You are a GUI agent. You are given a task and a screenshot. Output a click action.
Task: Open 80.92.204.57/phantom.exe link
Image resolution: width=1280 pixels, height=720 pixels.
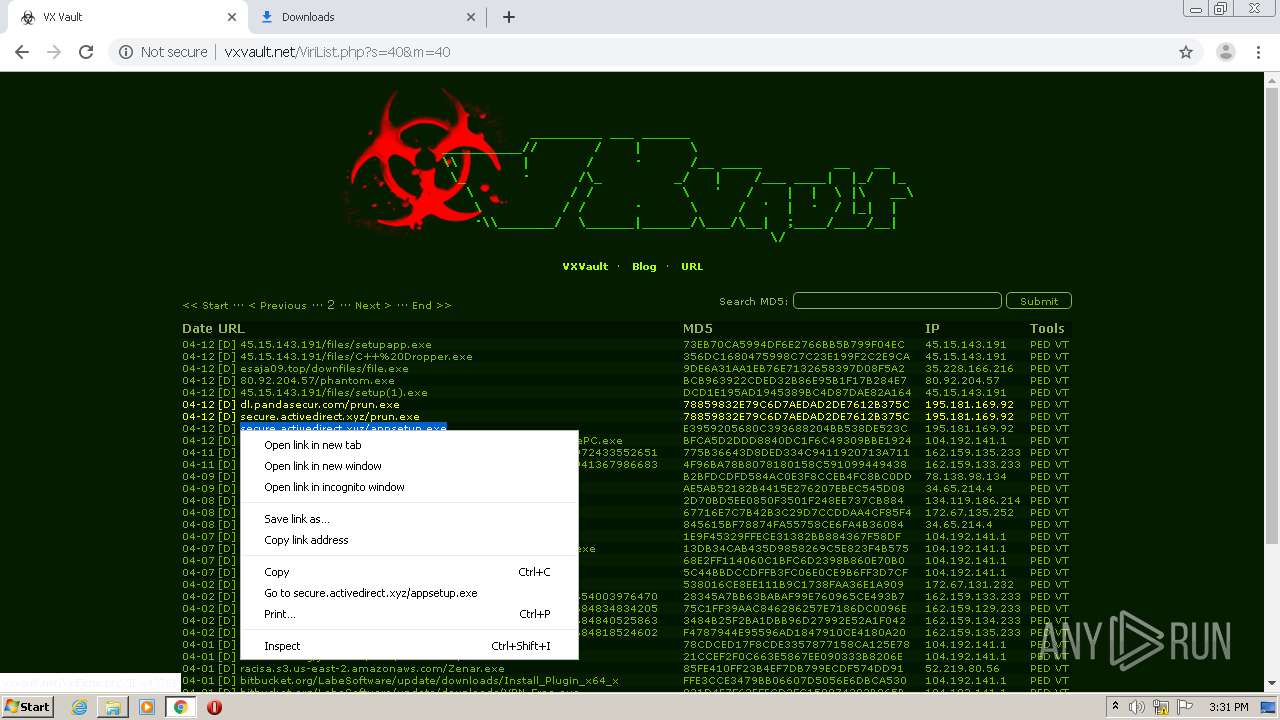(317, 381)
